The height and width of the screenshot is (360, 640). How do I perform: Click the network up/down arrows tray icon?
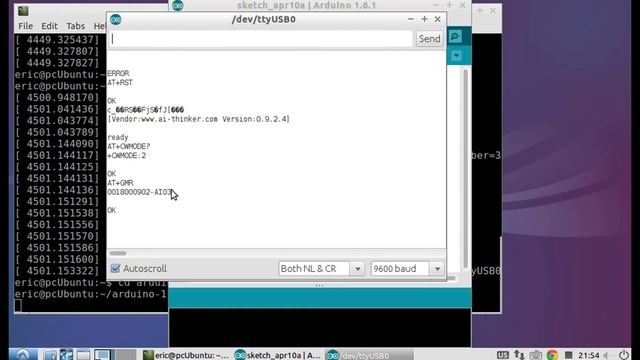pyautogui.click(x=519, y=355)
